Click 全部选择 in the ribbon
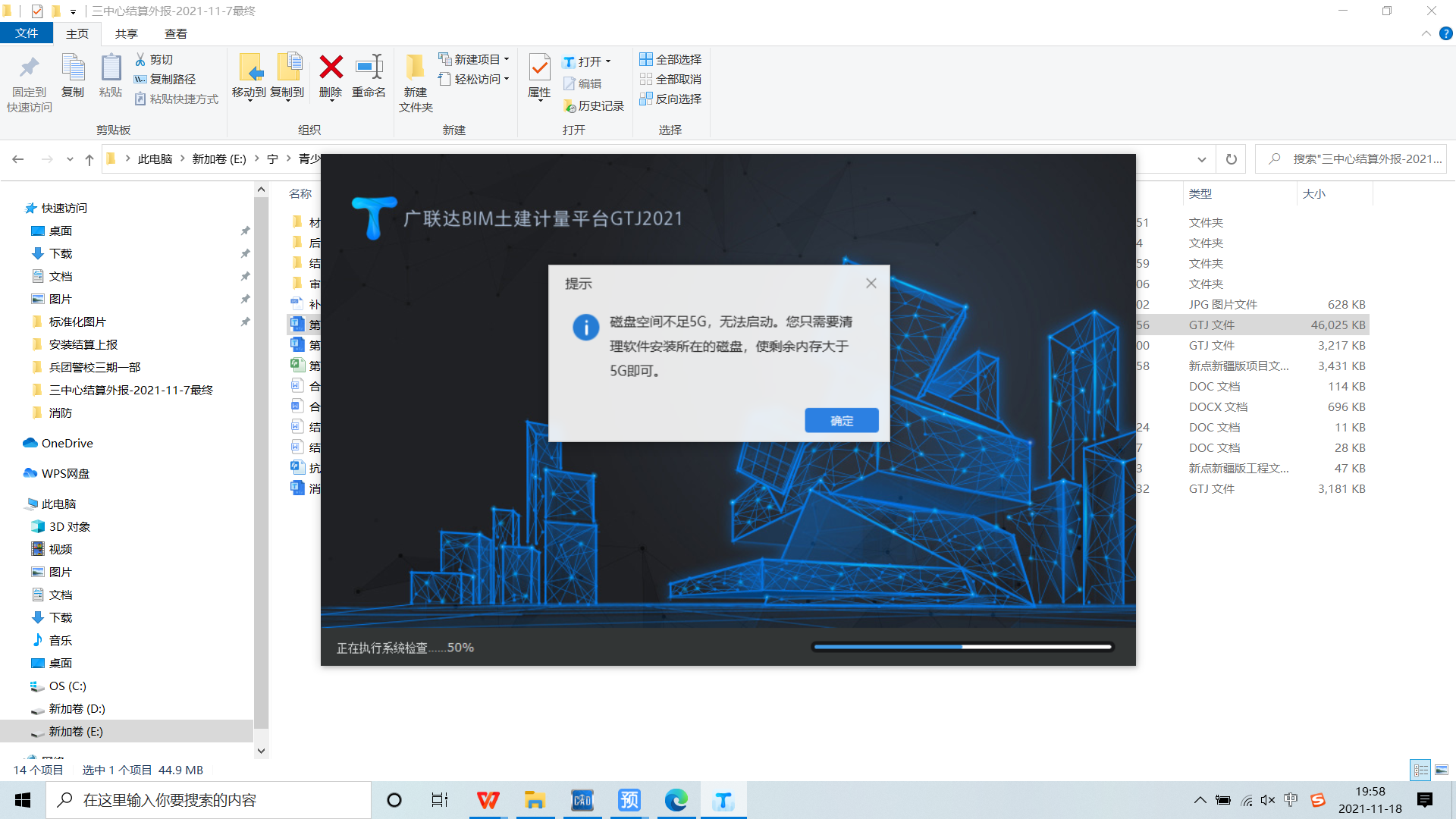This screenshot has height=819, width=1456. tap(670, 59)
